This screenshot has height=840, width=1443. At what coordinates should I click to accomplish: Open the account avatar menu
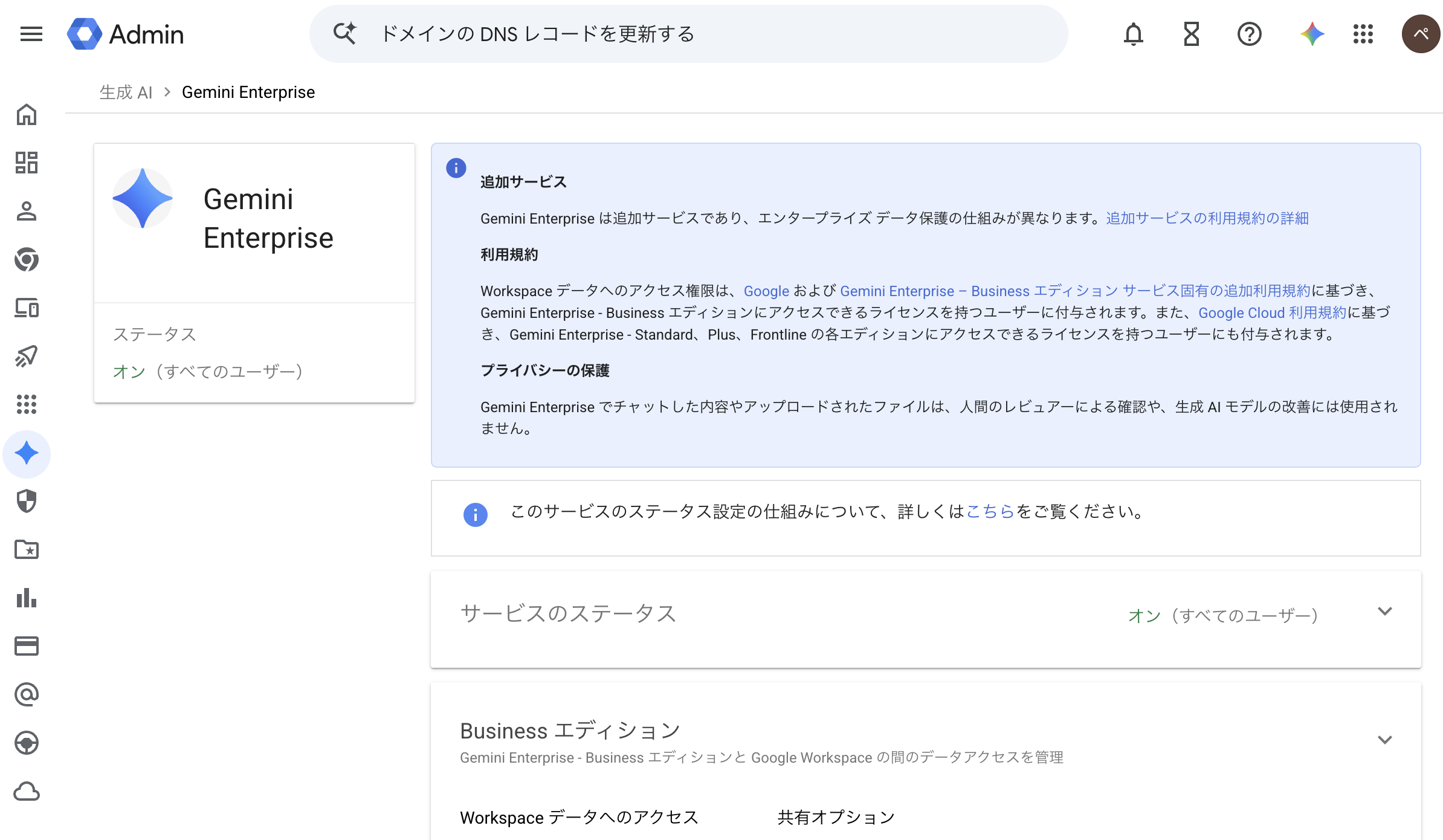[1421, 34]
